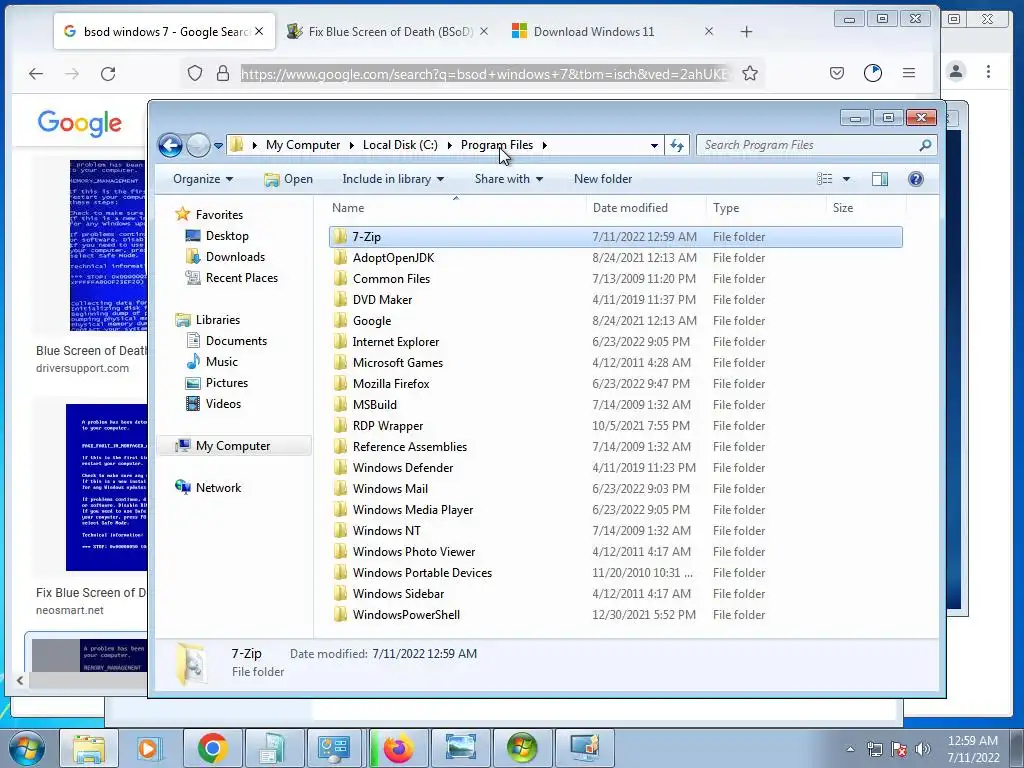1024x768 pixels.
Task: Bookmark this page with the star icon
Action: click(x=750, y=73)
